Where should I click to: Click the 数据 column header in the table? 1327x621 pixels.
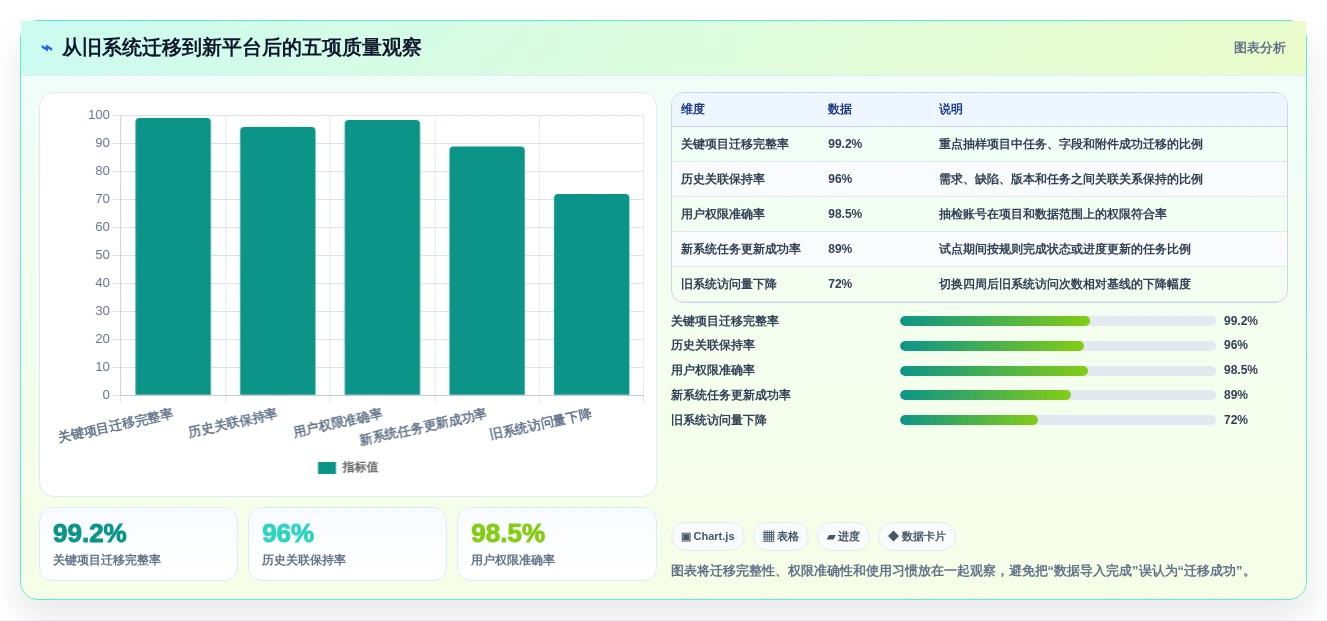point(840,110)
